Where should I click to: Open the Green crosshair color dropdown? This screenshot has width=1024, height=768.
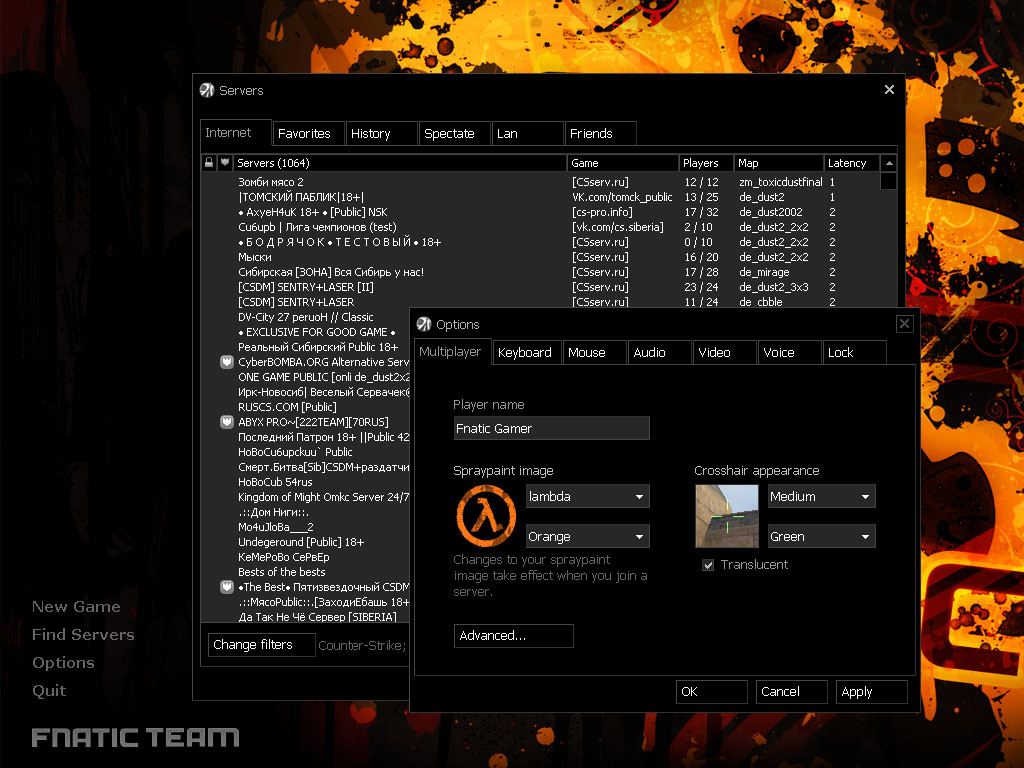point(822,536)
